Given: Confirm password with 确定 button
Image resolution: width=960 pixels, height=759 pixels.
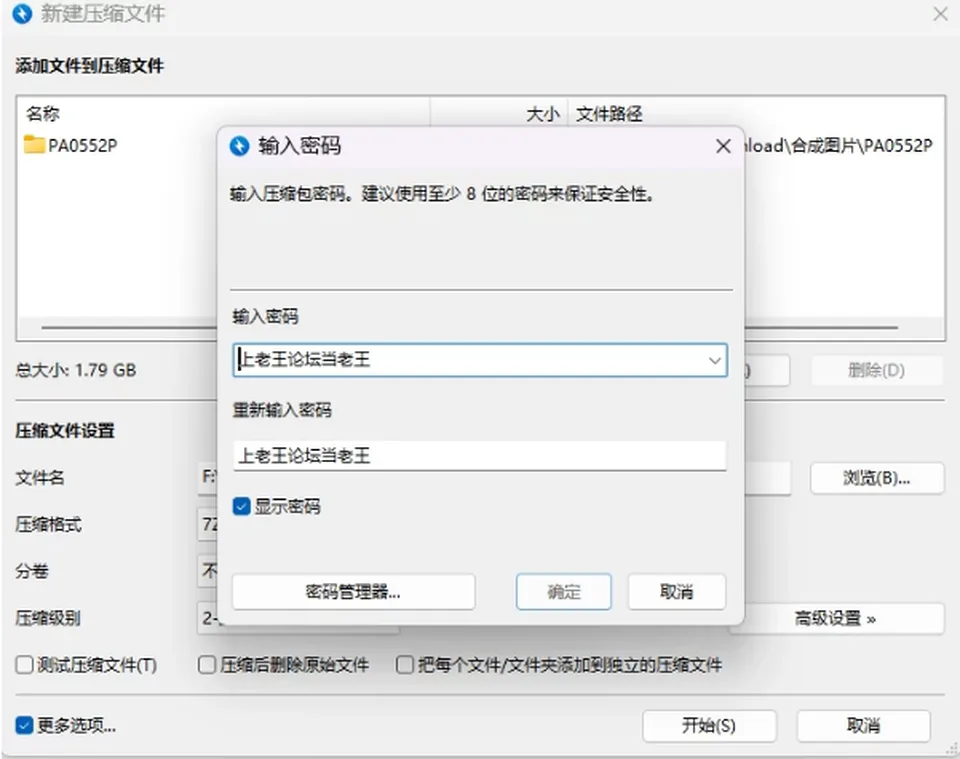Looking at the screenshot, I should click(564, 592).
